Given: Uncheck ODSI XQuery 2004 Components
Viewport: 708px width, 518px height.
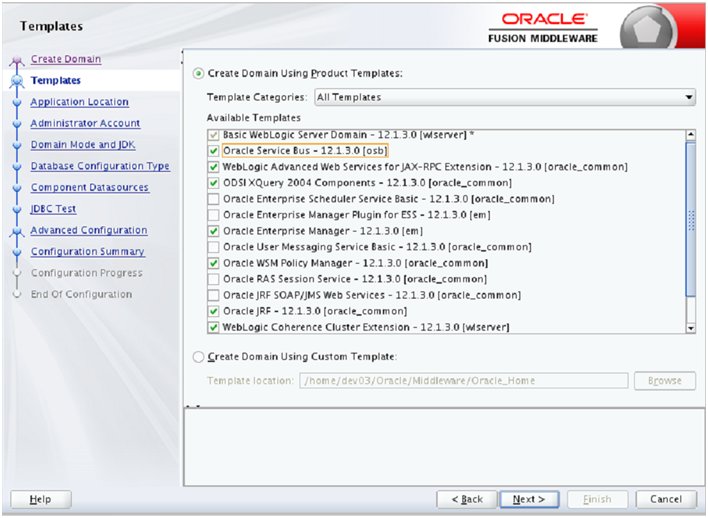Looking at the screenshot, I should pos(213,183).
